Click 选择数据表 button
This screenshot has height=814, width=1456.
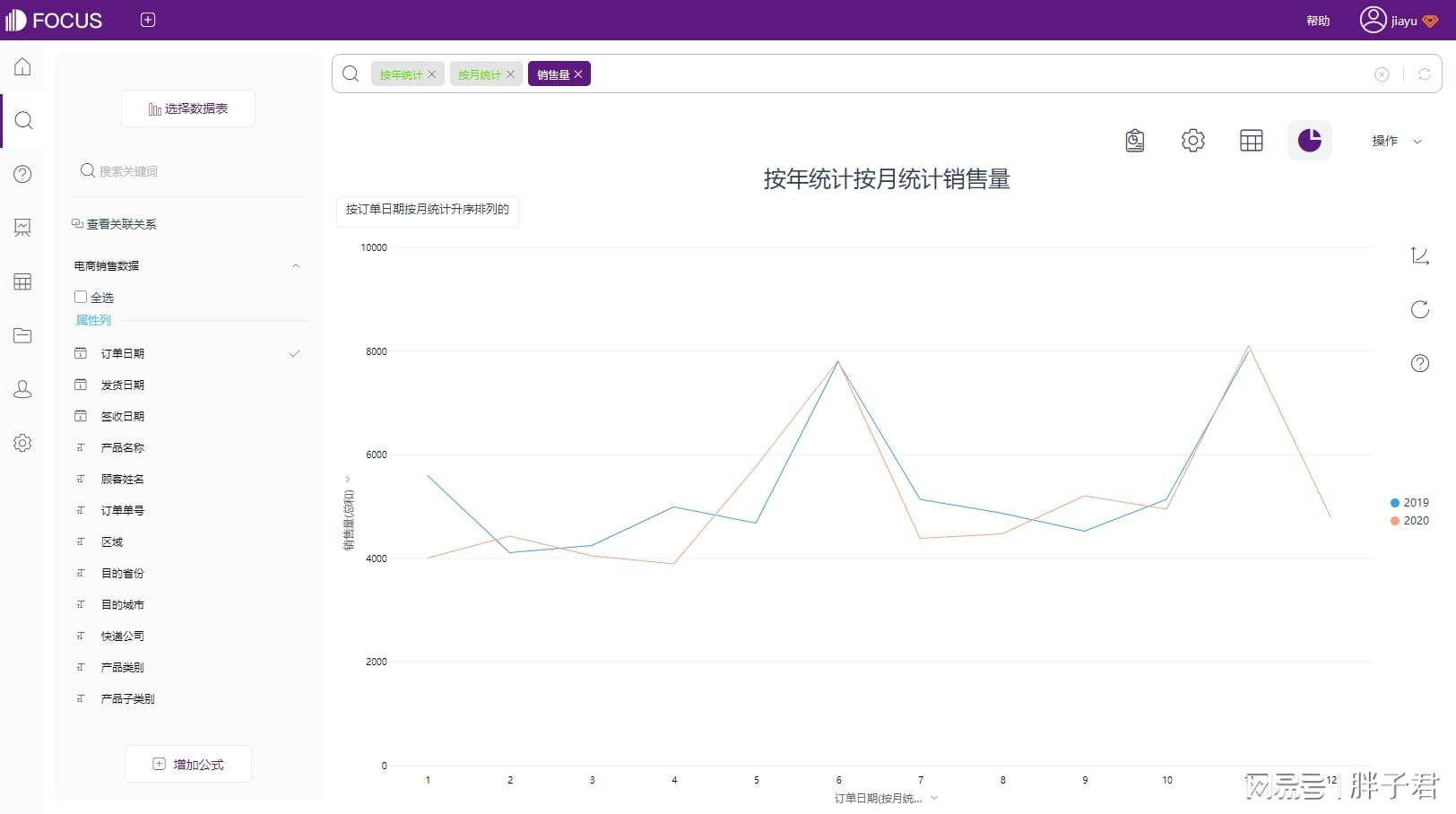188,108
